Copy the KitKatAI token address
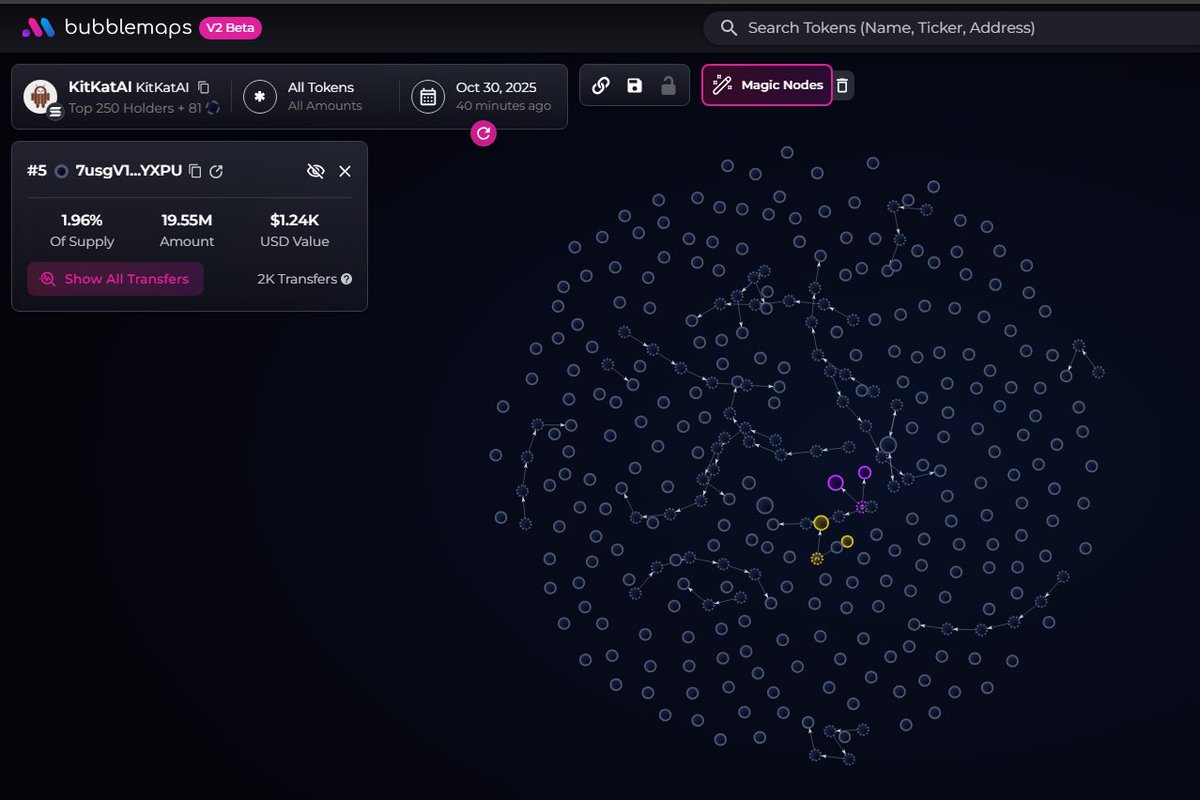The height and width of the screenshot is (800, 1200). point(204,87)
